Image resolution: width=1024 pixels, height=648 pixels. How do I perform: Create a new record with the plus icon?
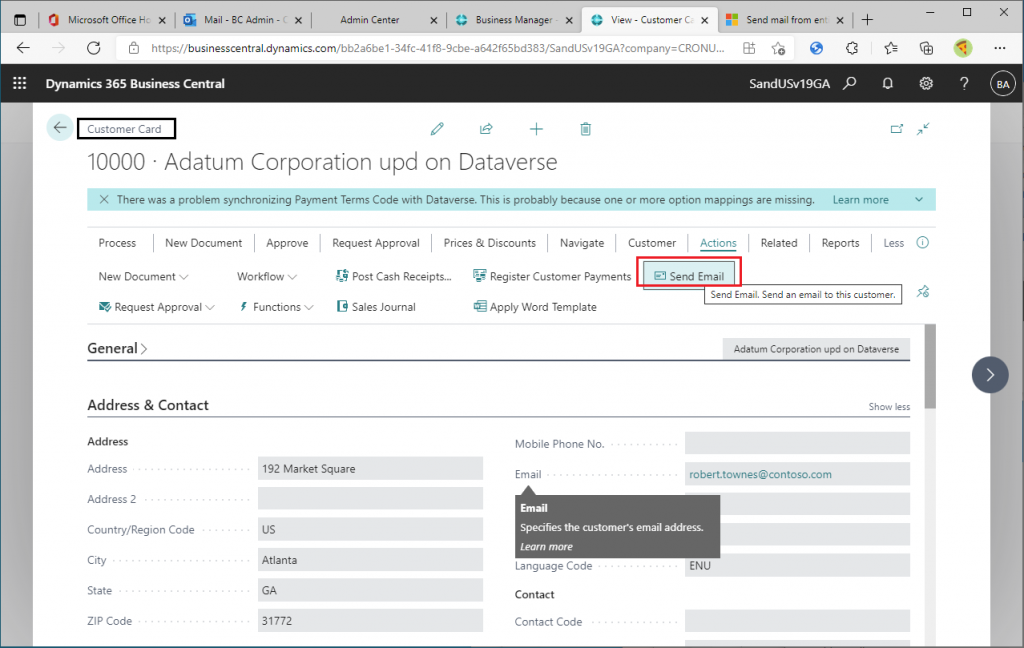click(x=536, y=129)
